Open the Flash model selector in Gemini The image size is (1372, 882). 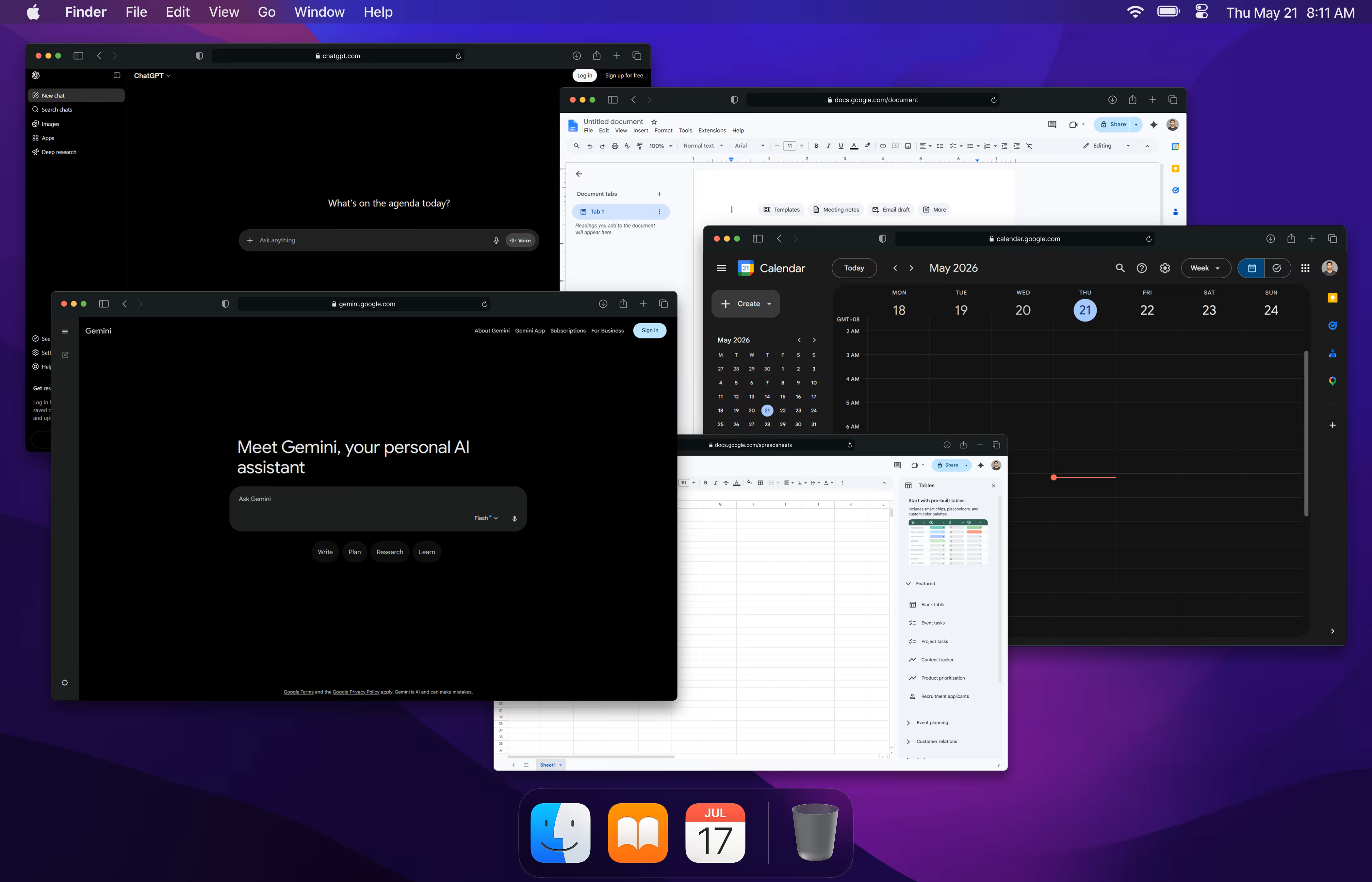(486, 518)
